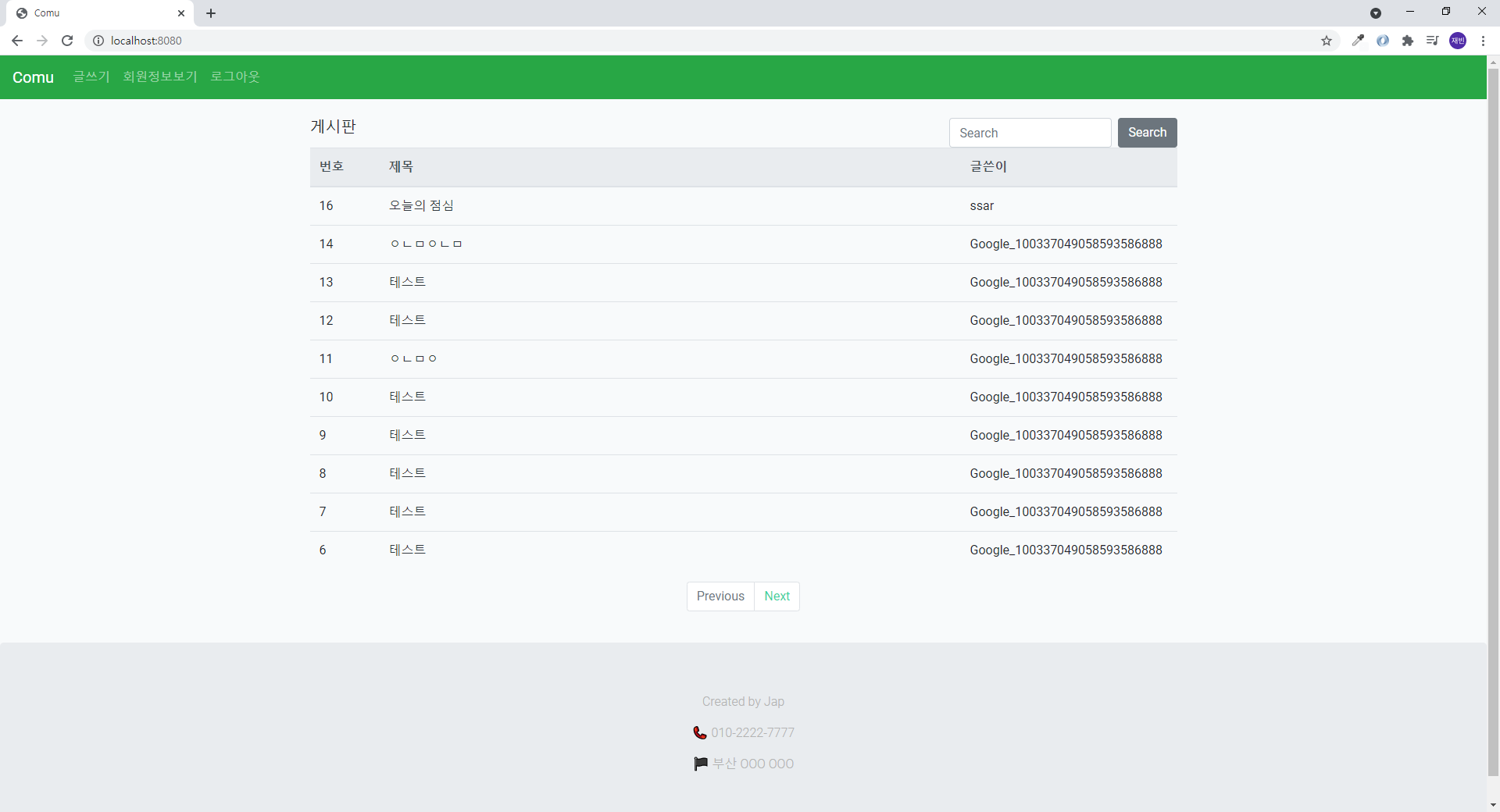Open post titled ㅇㄴㅁㅇ in row 11
1500x812 pixels.
click(413, 358)
